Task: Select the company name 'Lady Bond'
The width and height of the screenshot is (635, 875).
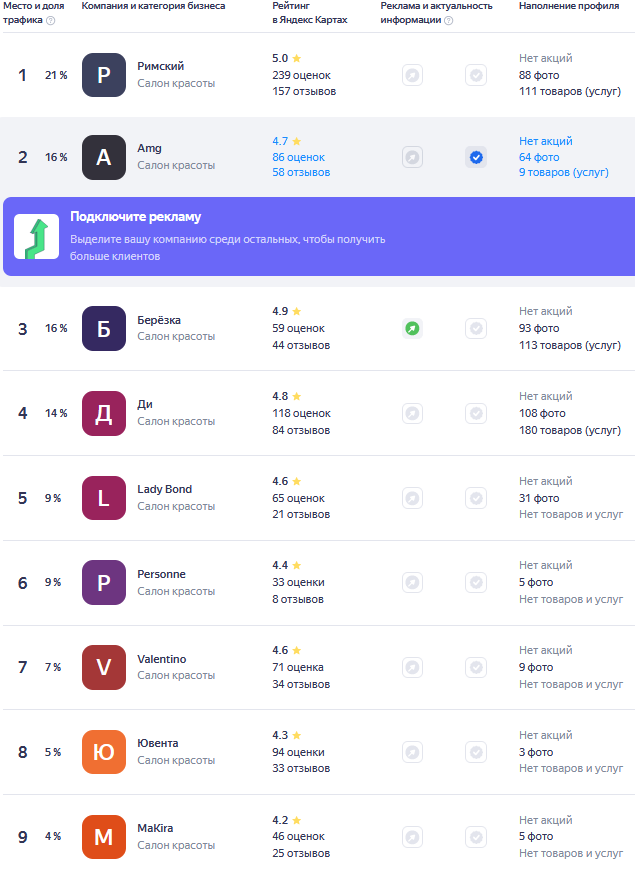Action: point(165,489)
